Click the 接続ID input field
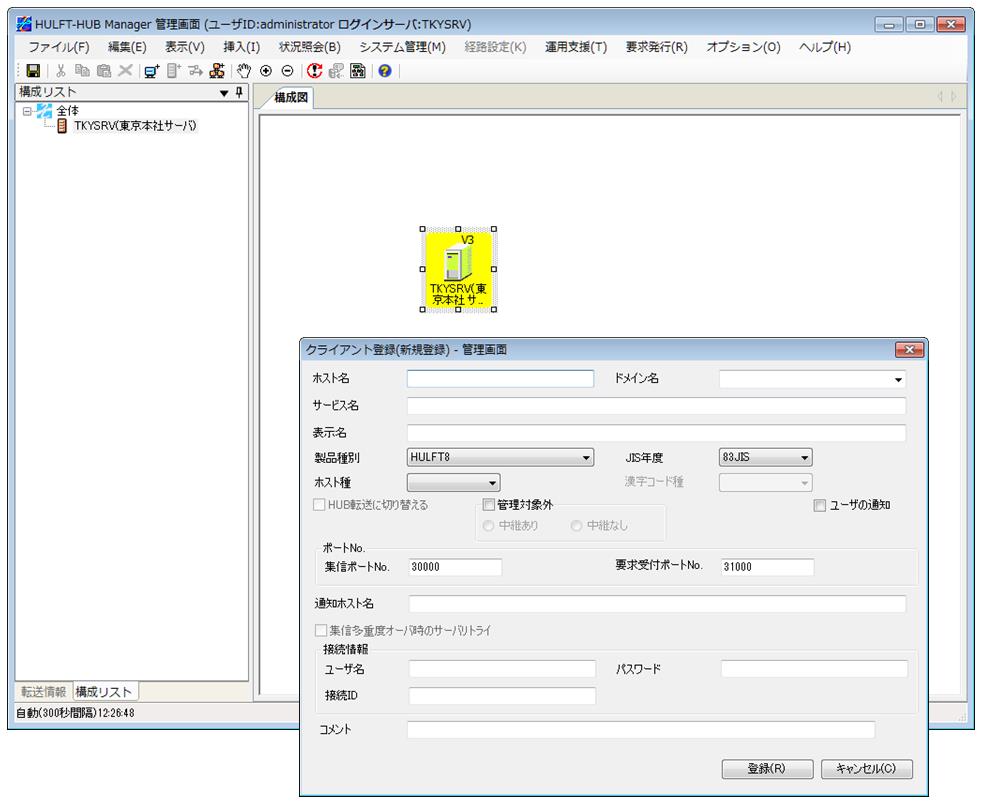982x804 pixels. [502, 696]
